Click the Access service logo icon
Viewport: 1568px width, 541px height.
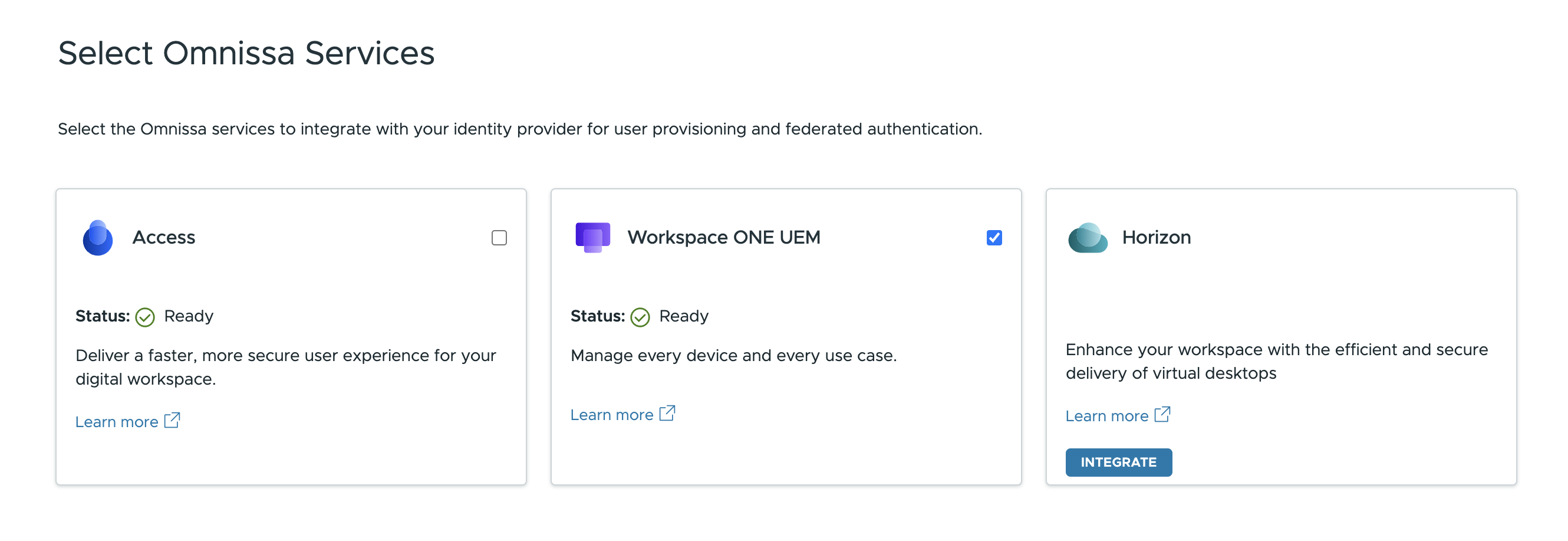pos(98,238)
